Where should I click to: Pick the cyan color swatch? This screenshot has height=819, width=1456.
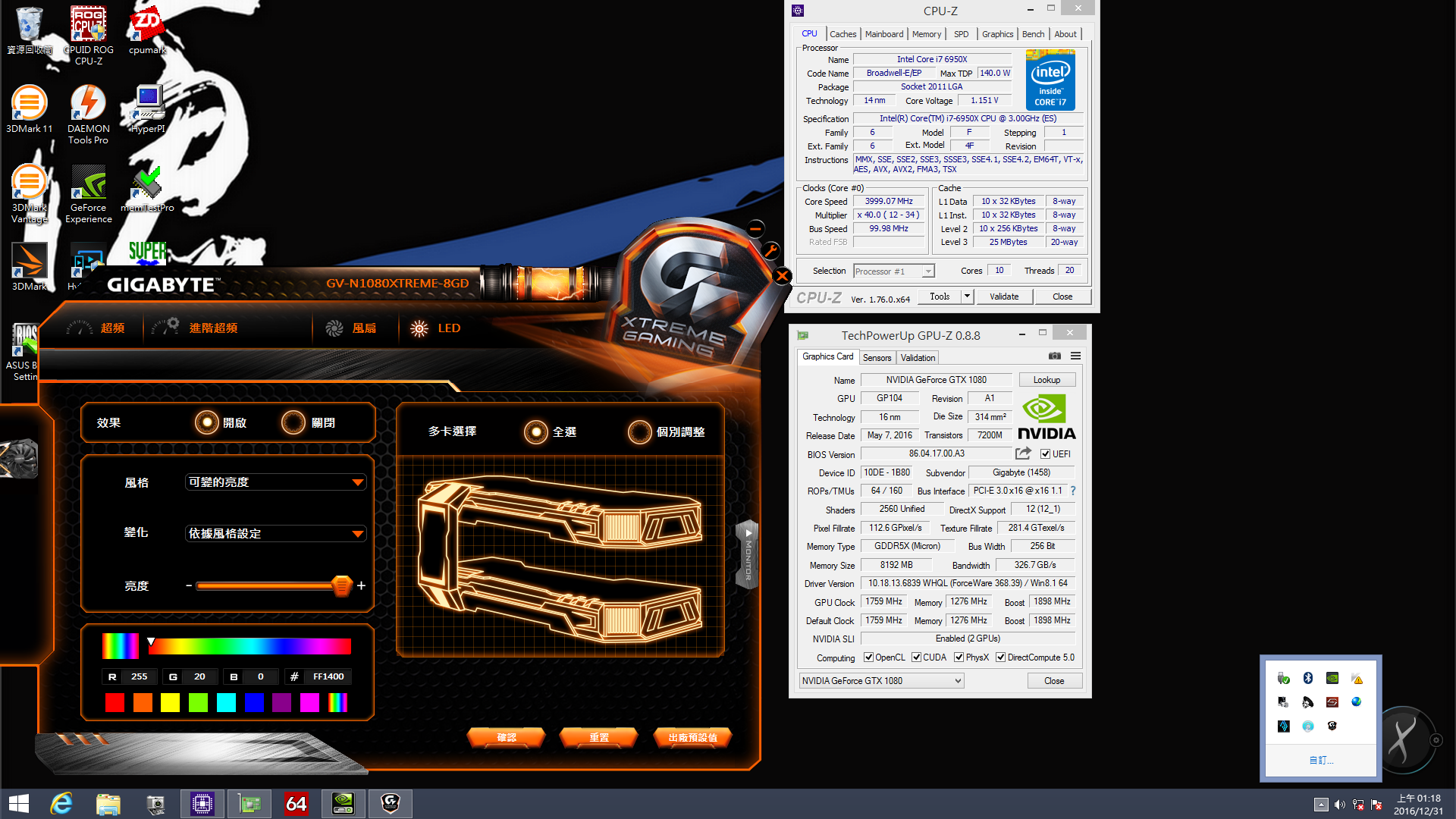point(226,703)
